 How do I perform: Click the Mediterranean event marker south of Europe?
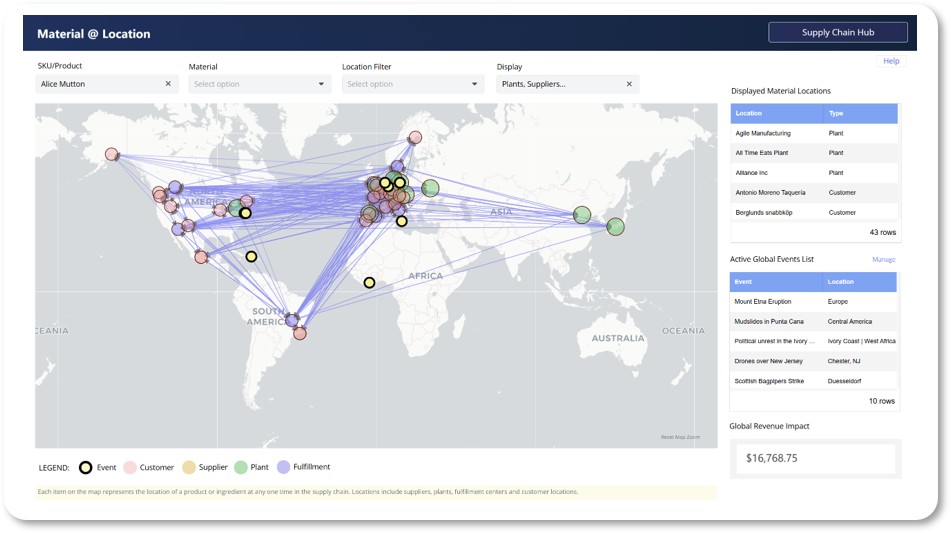[402, 221]
